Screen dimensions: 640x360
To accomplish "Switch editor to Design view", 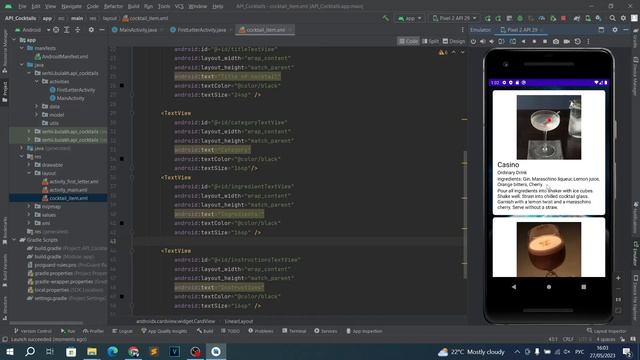I will pyautogui.click(x=454, y=41).
